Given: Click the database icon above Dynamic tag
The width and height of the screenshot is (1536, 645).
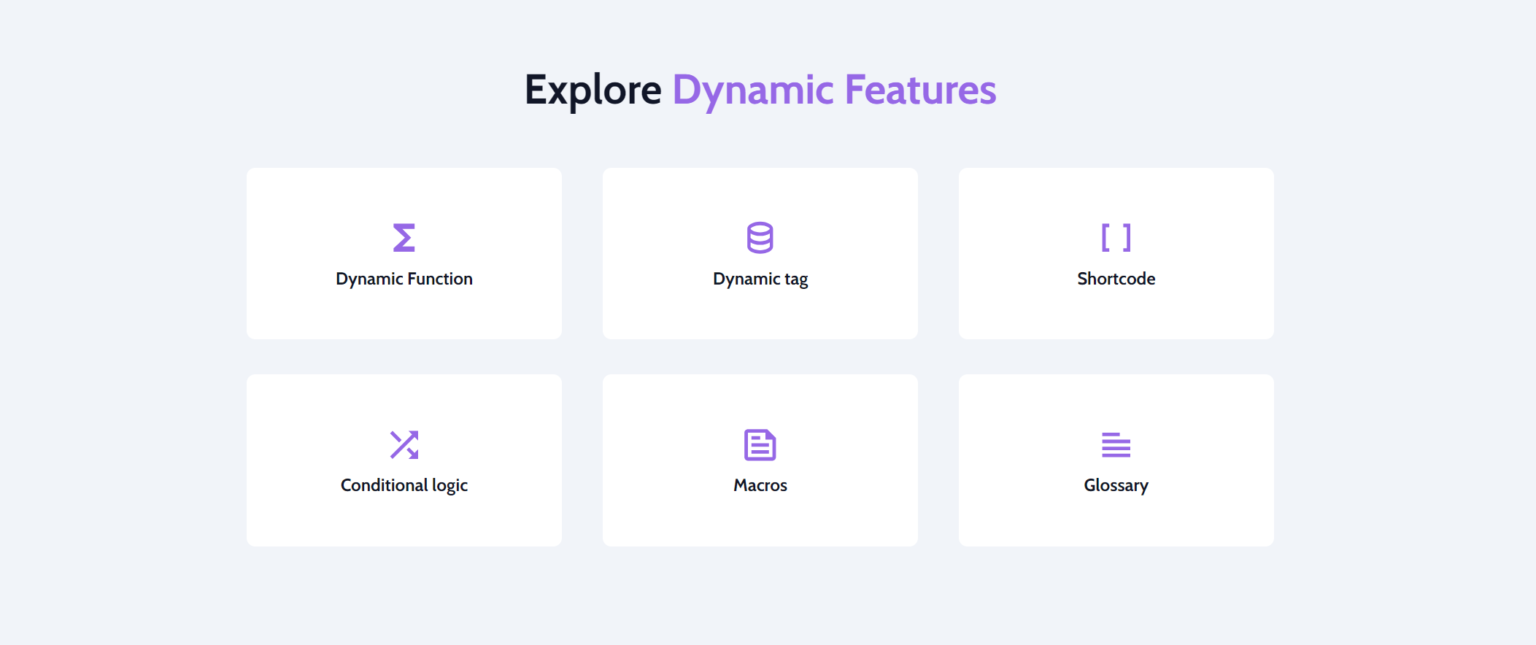Looking at the screenshot, I should pos(760,238).
